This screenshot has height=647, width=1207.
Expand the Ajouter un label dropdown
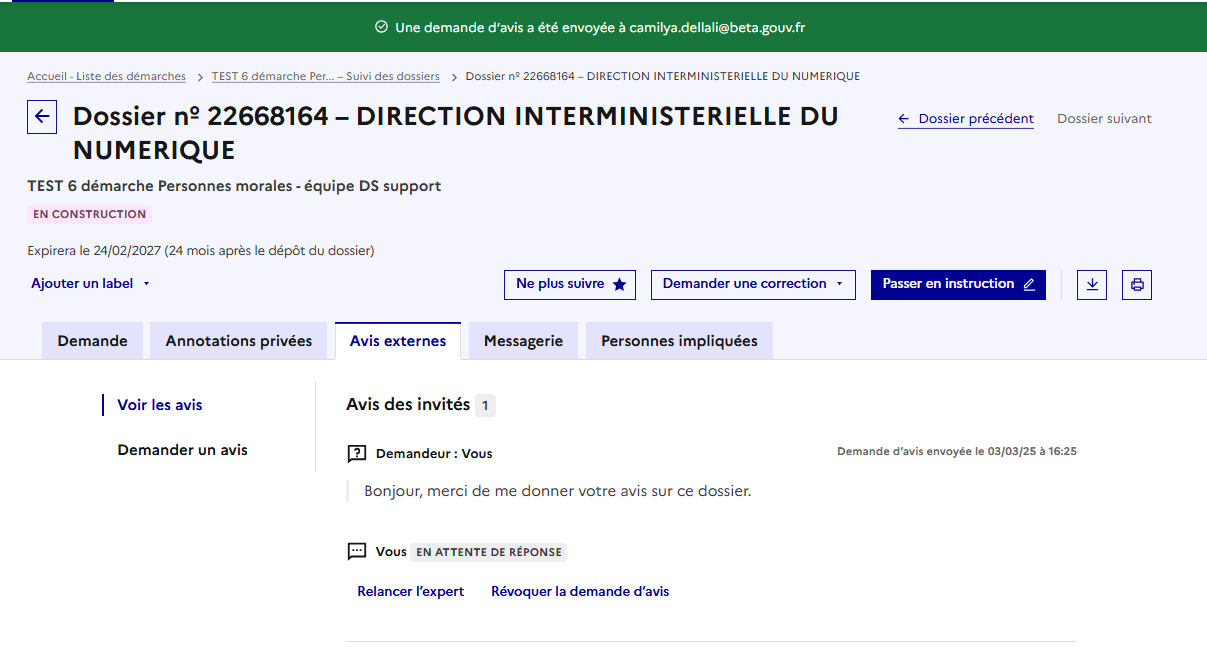(x=90, y=284)
